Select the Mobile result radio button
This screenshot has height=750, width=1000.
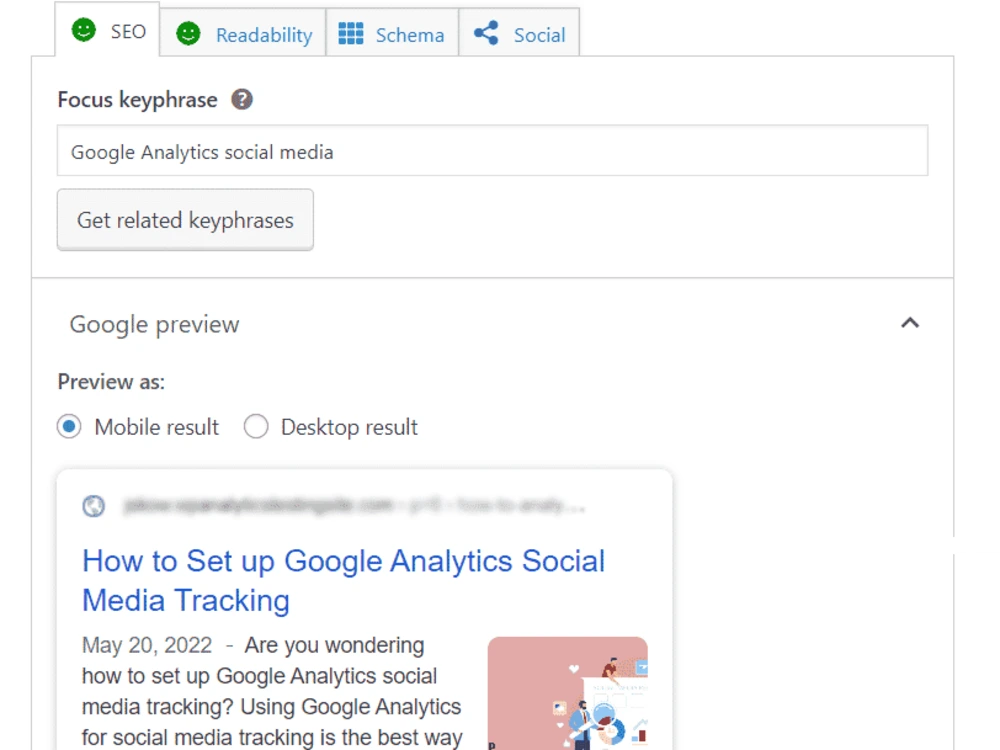click(69, 426)
